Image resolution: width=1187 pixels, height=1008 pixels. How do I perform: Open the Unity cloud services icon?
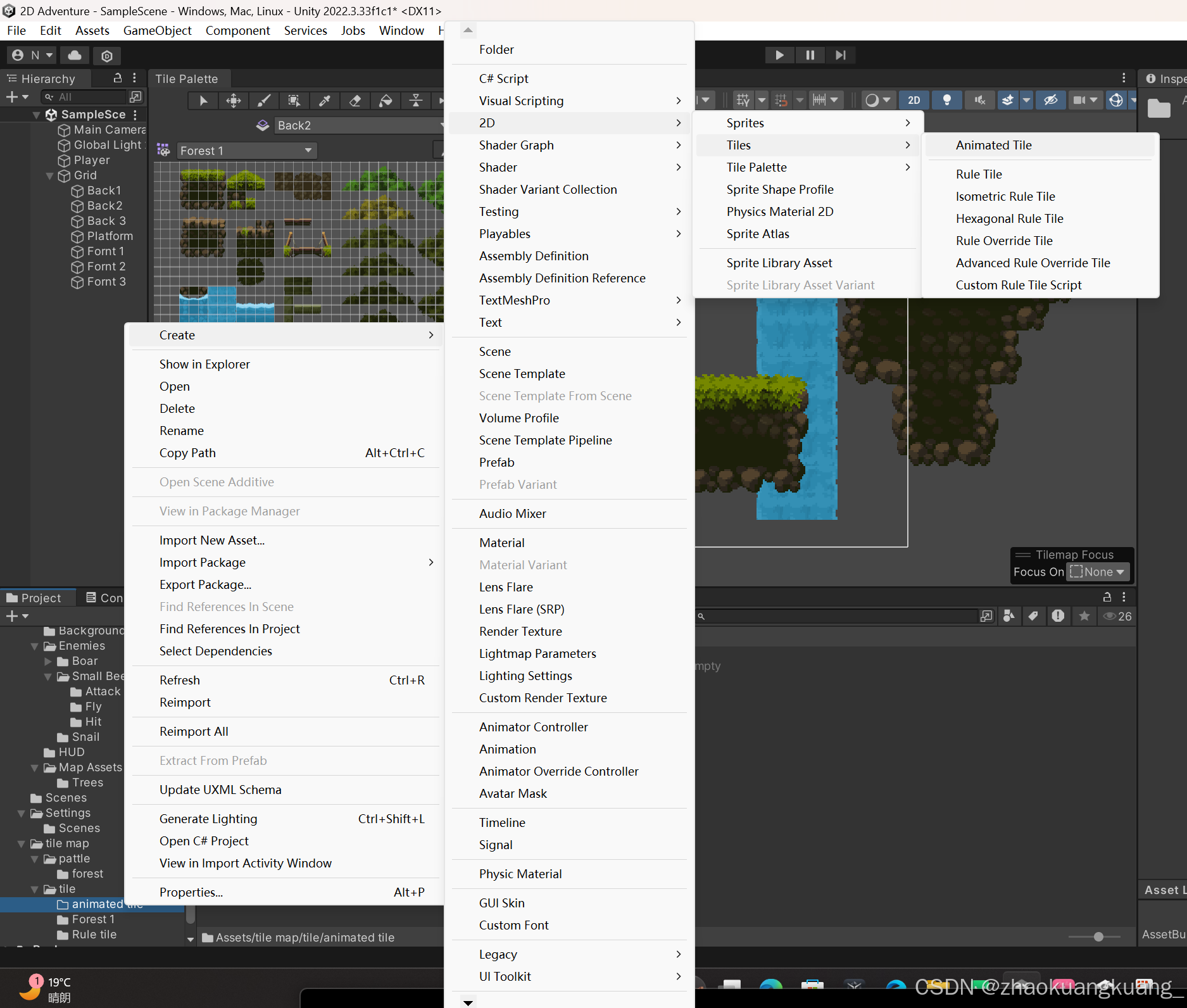[x=74, y=55]
